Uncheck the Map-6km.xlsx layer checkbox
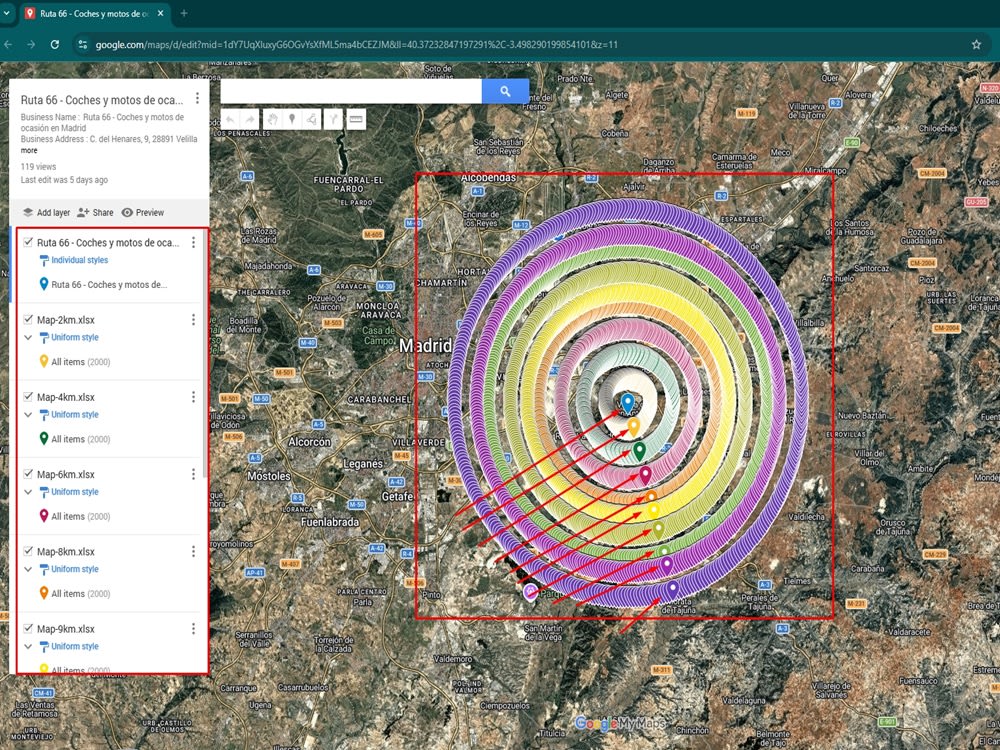 point(28,474)
